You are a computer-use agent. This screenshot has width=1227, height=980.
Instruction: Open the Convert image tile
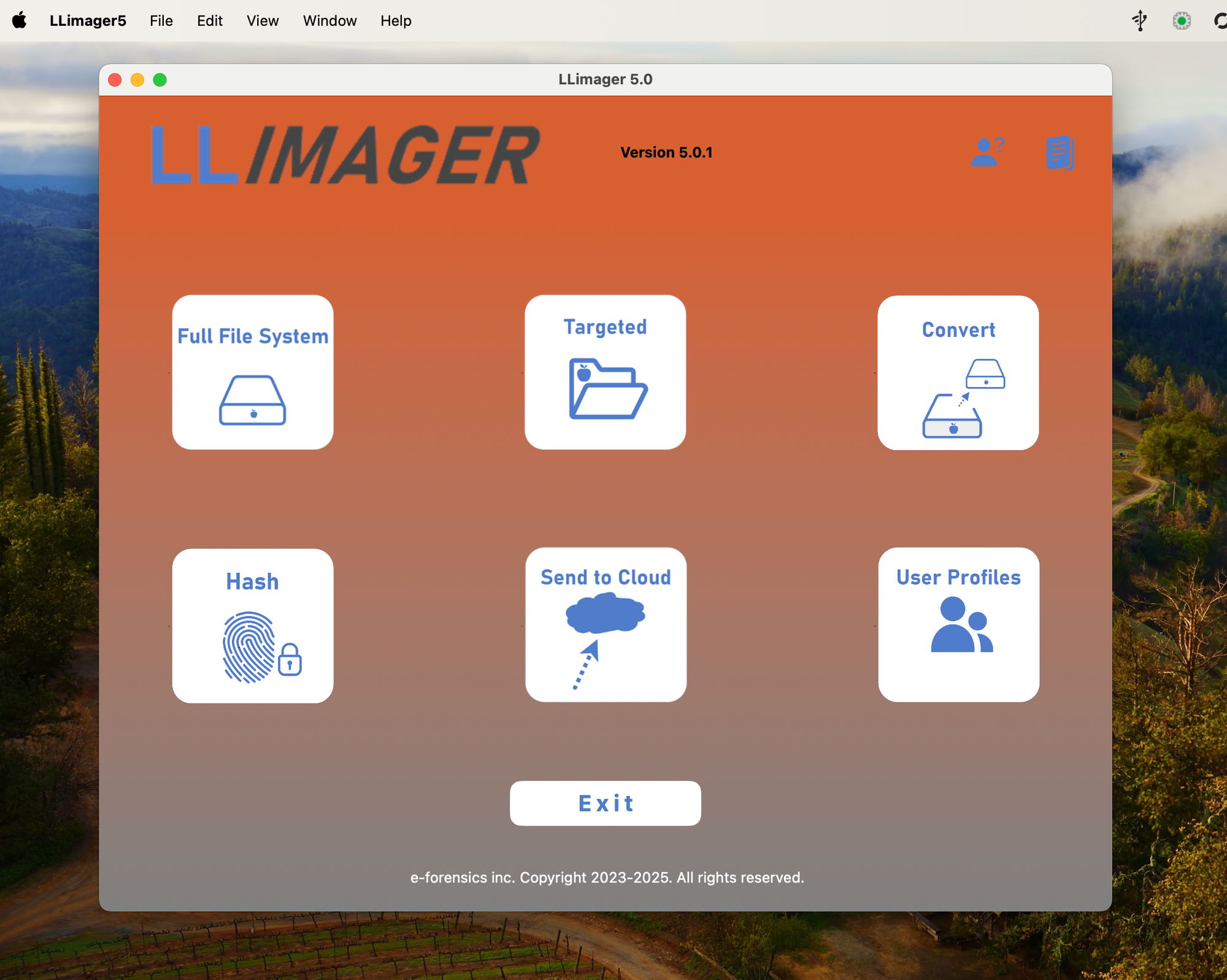pos(958,373)
